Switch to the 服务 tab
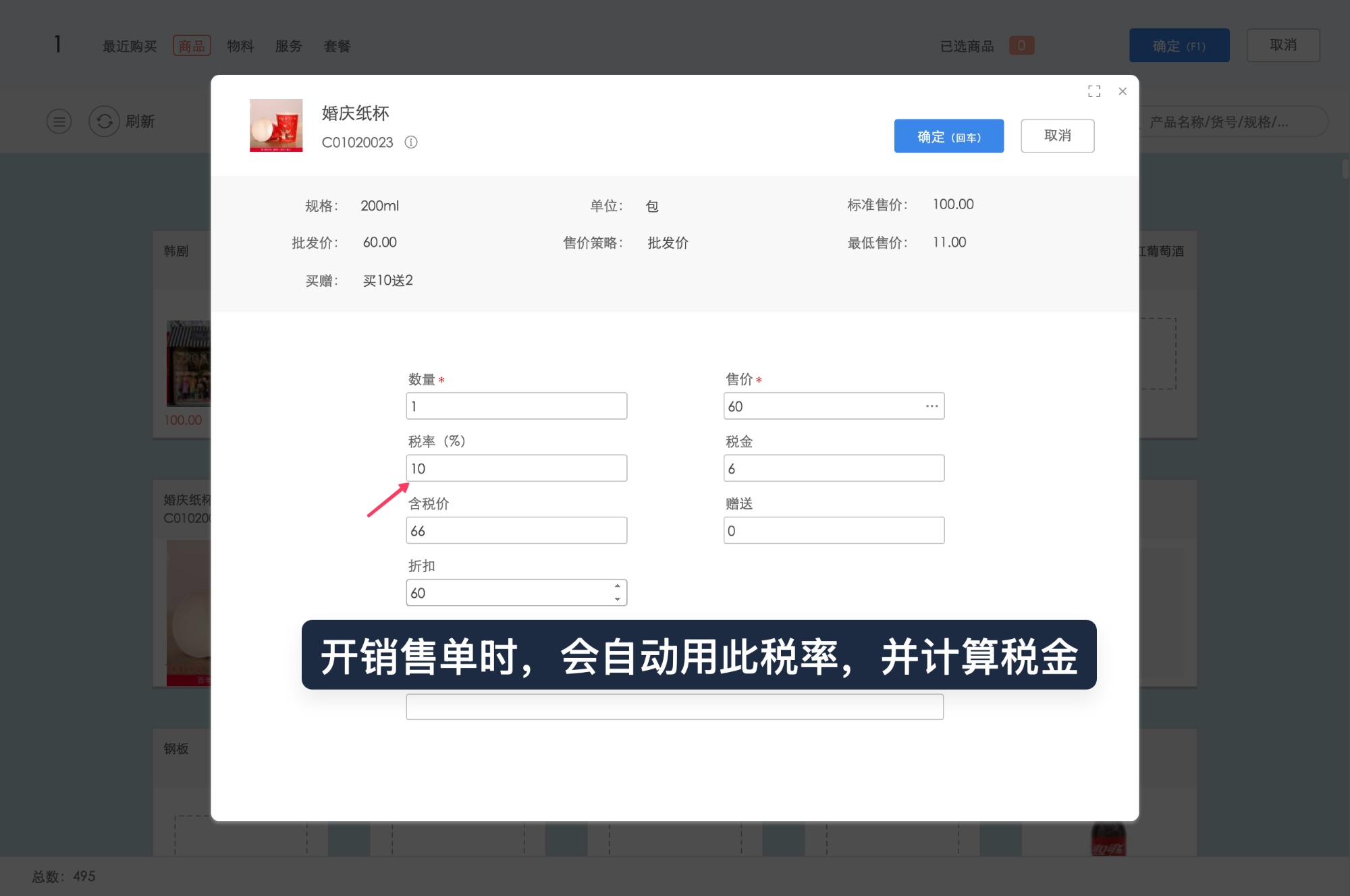This screenshot has width=1350, height=896. (x=289, y=45)
